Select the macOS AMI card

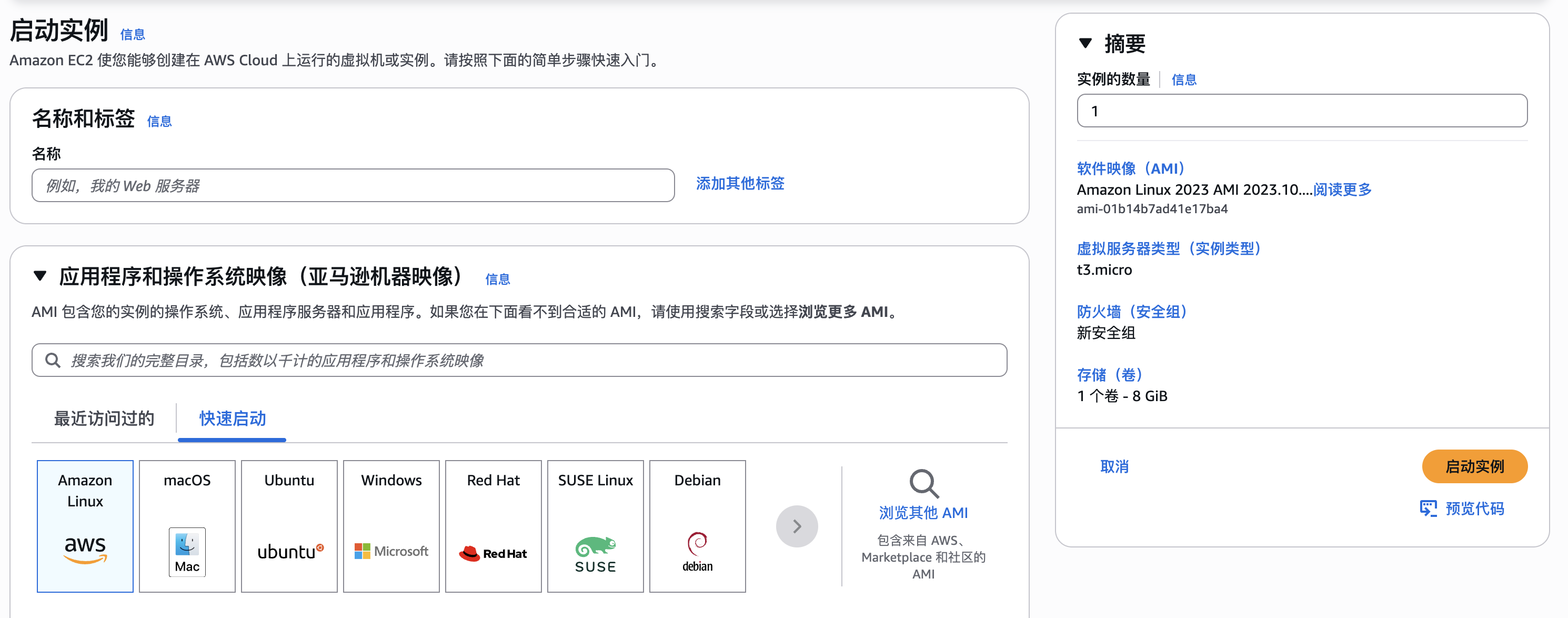click(x=187, y=526)
